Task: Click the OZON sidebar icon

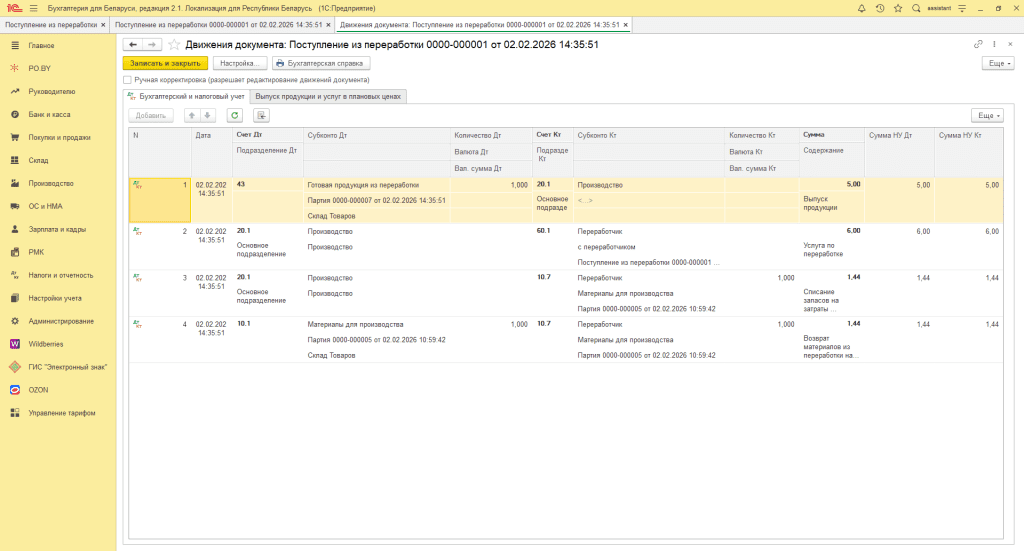Action: point(15,390)
